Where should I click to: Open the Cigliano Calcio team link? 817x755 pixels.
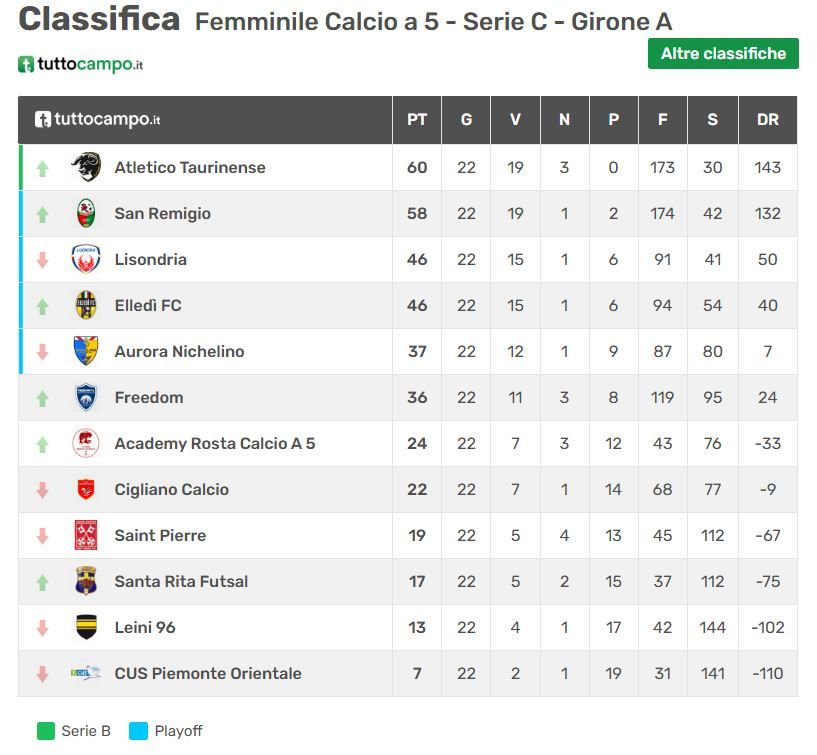[171, 490]
